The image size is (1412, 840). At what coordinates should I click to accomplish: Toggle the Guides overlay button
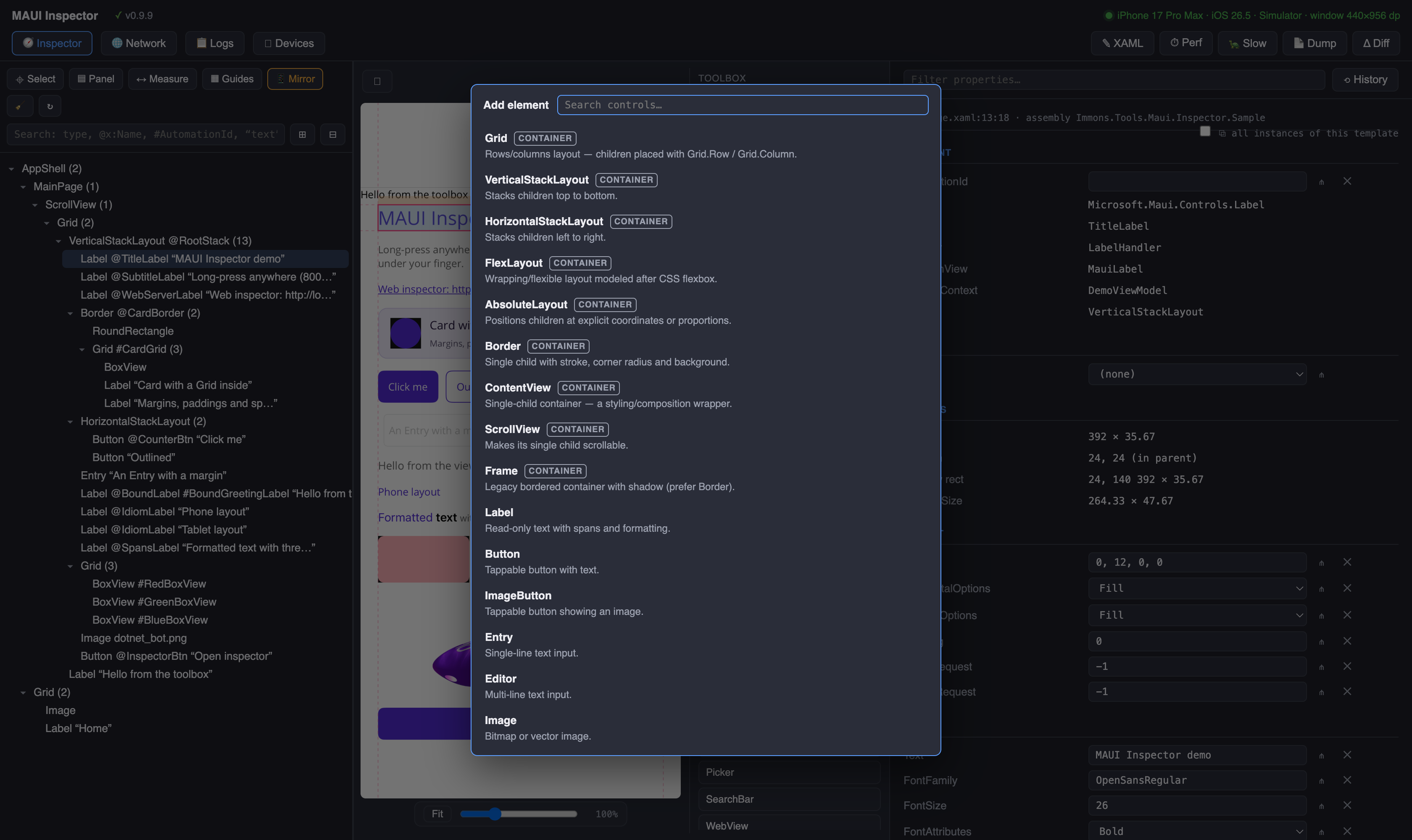pos(232,79)
